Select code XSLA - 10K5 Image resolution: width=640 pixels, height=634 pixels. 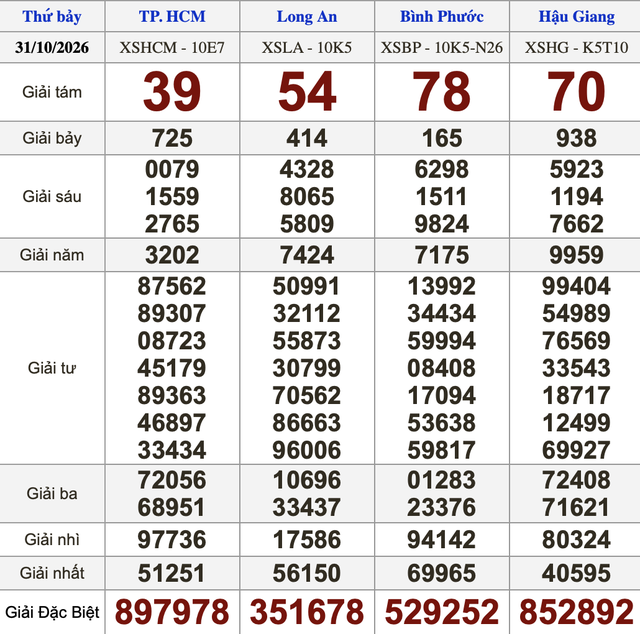point(307,48)
